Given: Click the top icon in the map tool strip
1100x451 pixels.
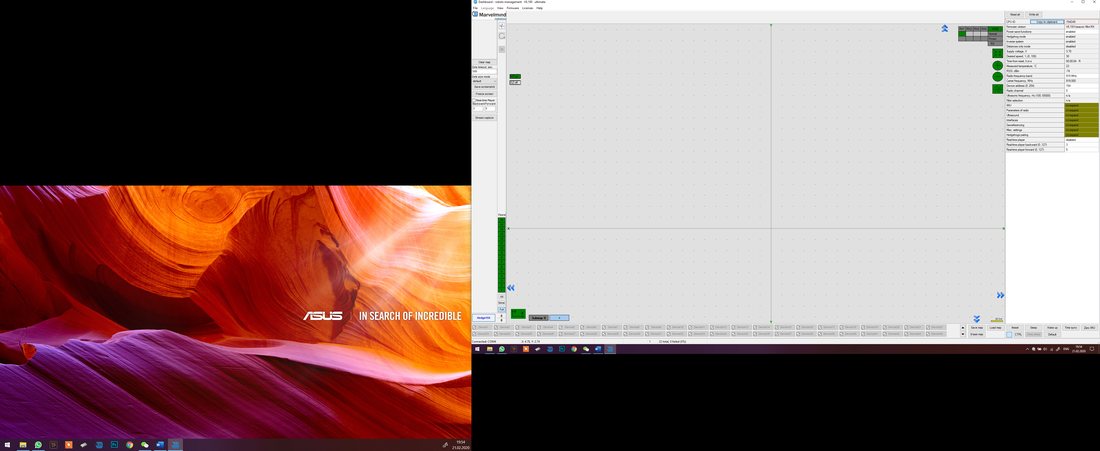Looking at the screenshot, I should (x=502, y=25).
